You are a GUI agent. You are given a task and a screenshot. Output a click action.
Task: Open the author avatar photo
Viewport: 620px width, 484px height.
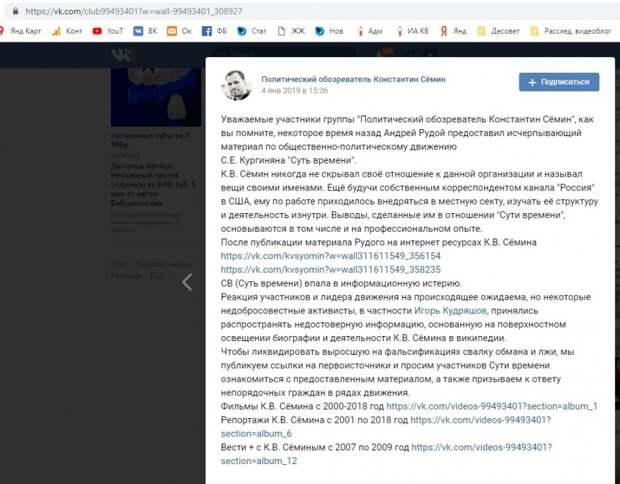(x=236, y=85)
